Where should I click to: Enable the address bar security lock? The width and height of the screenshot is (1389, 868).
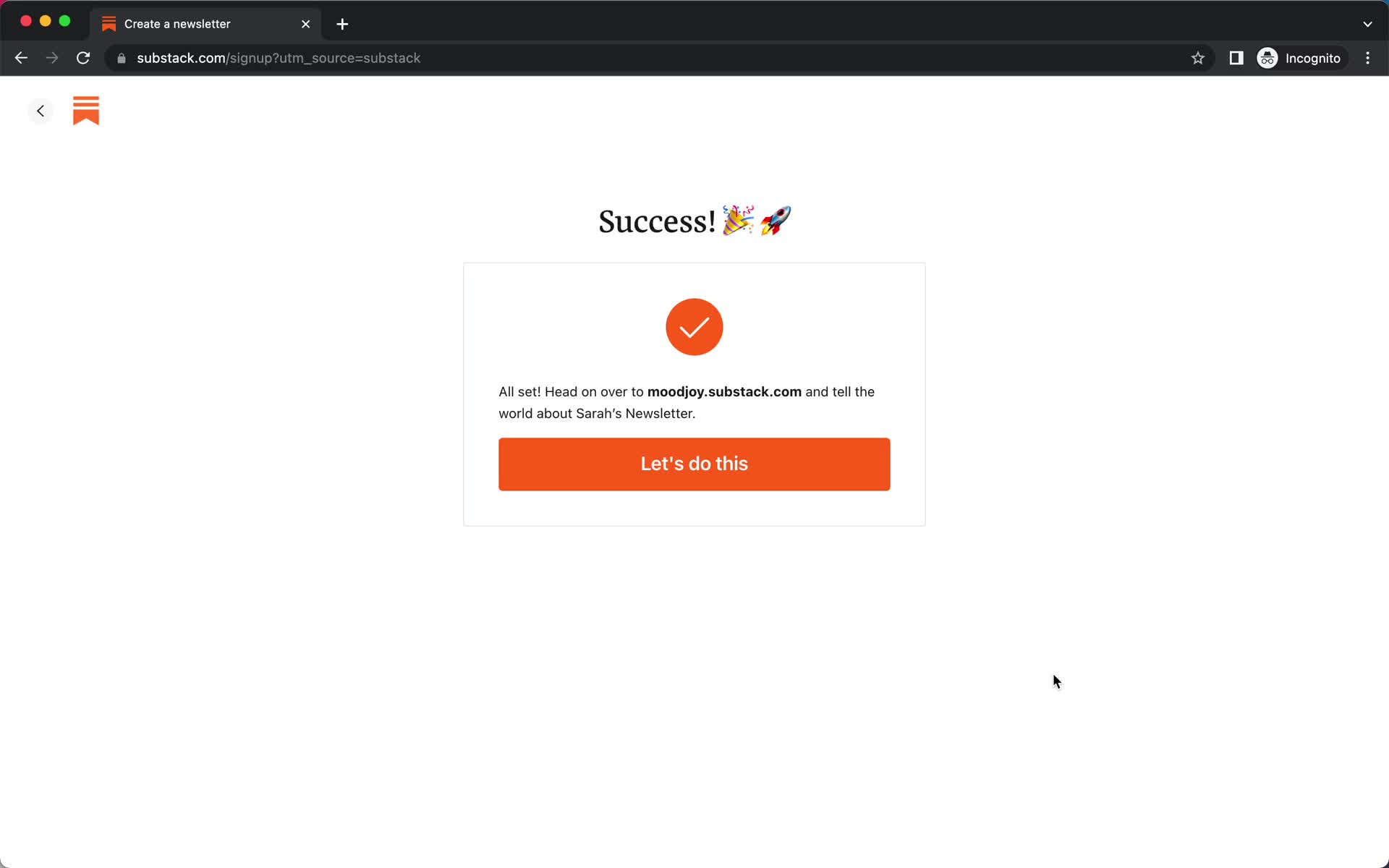pos(121,58)
